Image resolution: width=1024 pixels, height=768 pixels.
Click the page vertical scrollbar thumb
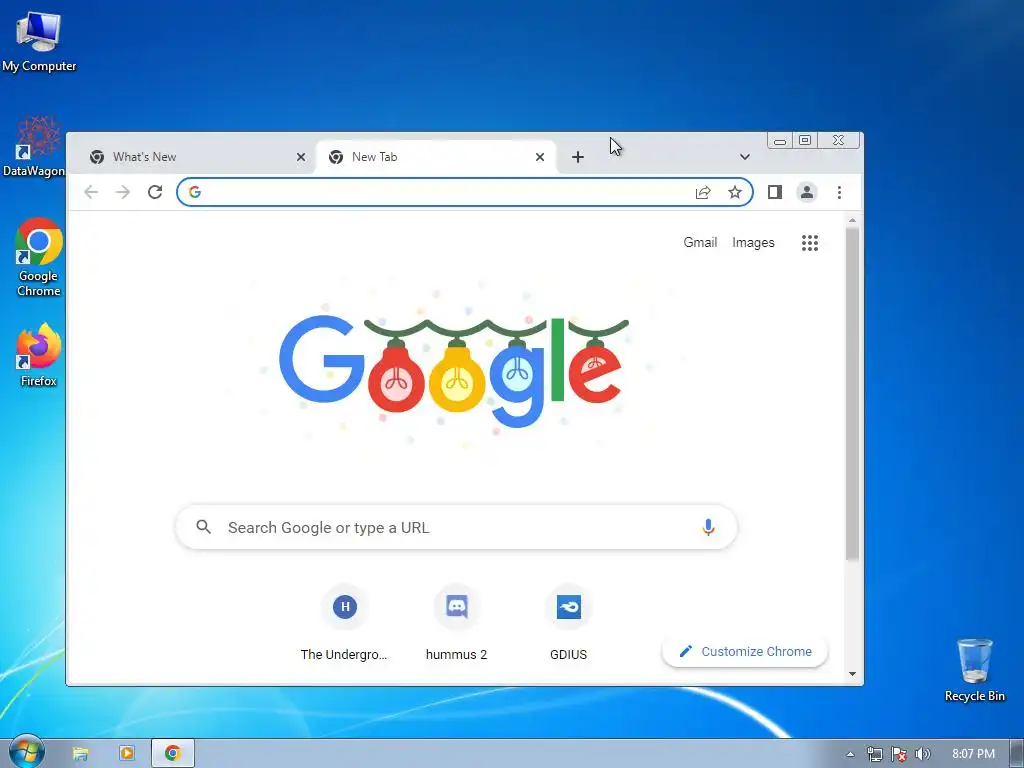(x=852, y=394)
